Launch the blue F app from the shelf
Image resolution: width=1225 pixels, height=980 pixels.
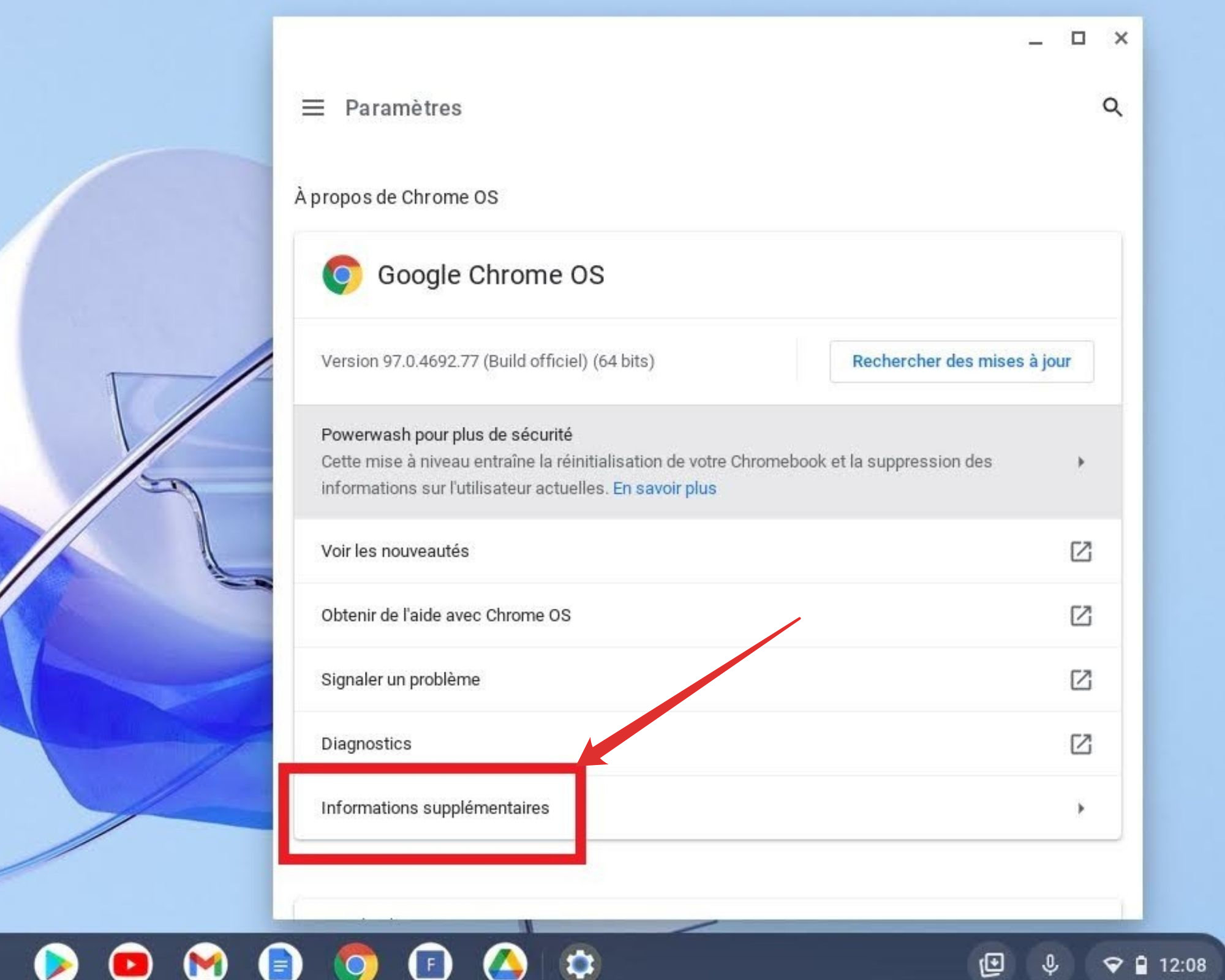click(430, 964)
